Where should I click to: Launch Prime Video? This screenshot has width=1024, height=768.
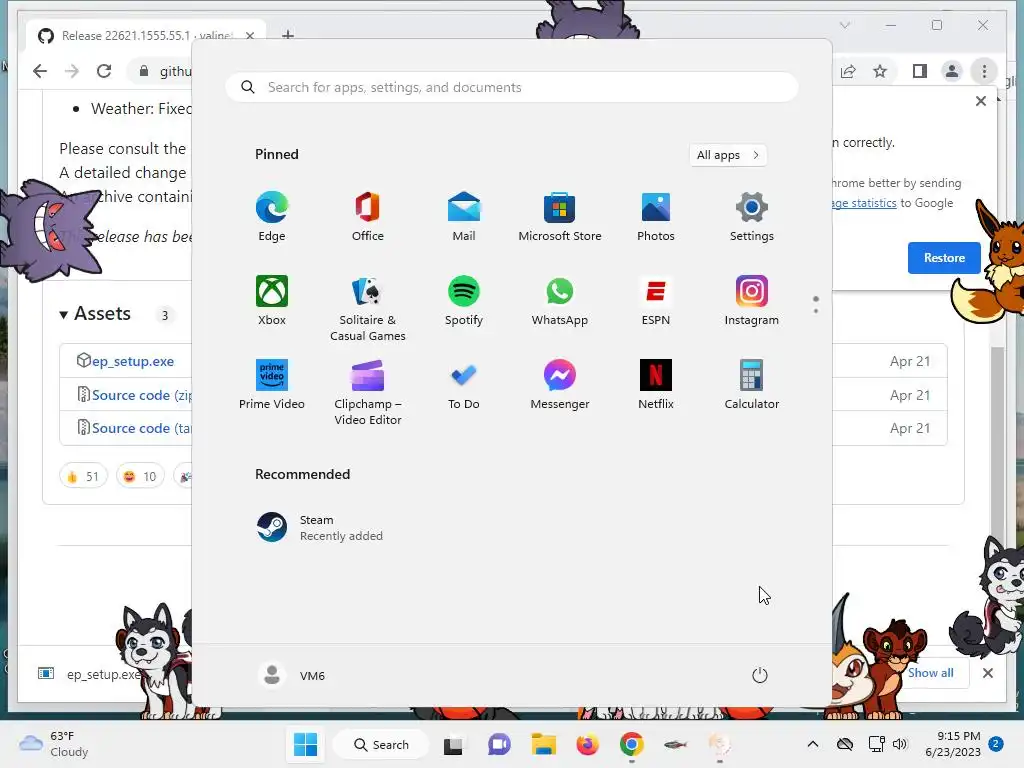[x=272, y=385]
